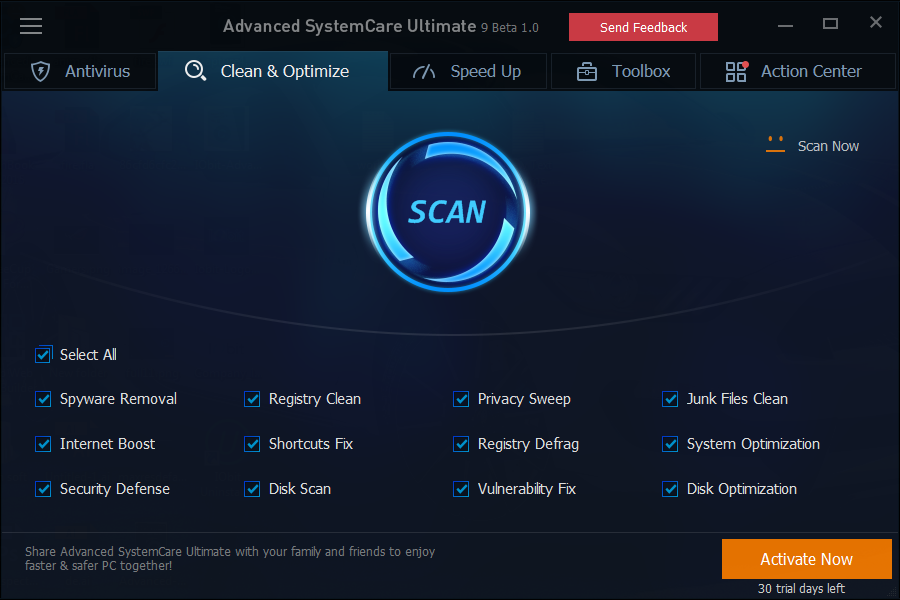Click the Antivirus shield icon

click(40, 72)
